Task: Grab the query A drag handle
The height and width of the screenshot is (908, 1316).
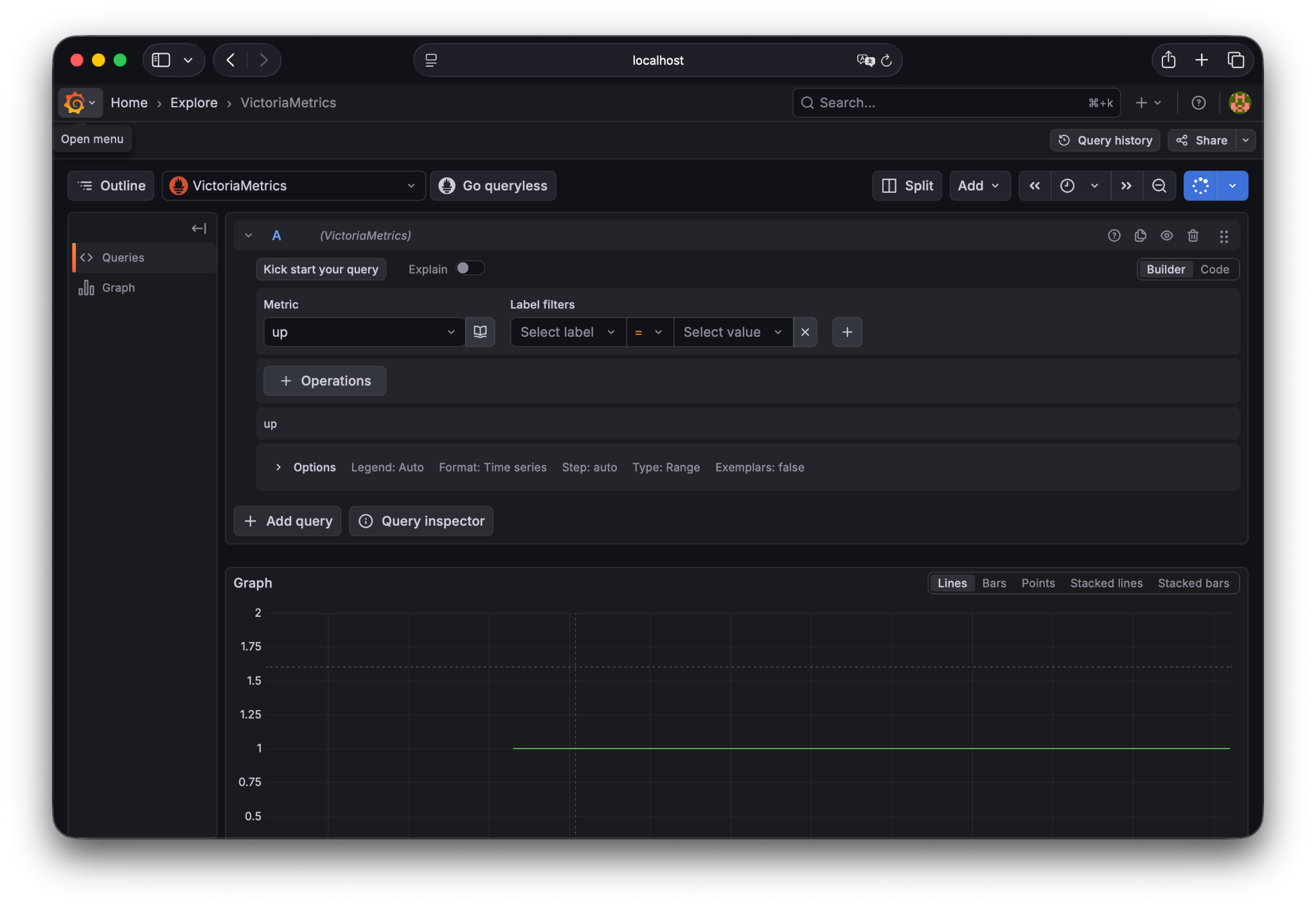Action: pos(1224,236)
